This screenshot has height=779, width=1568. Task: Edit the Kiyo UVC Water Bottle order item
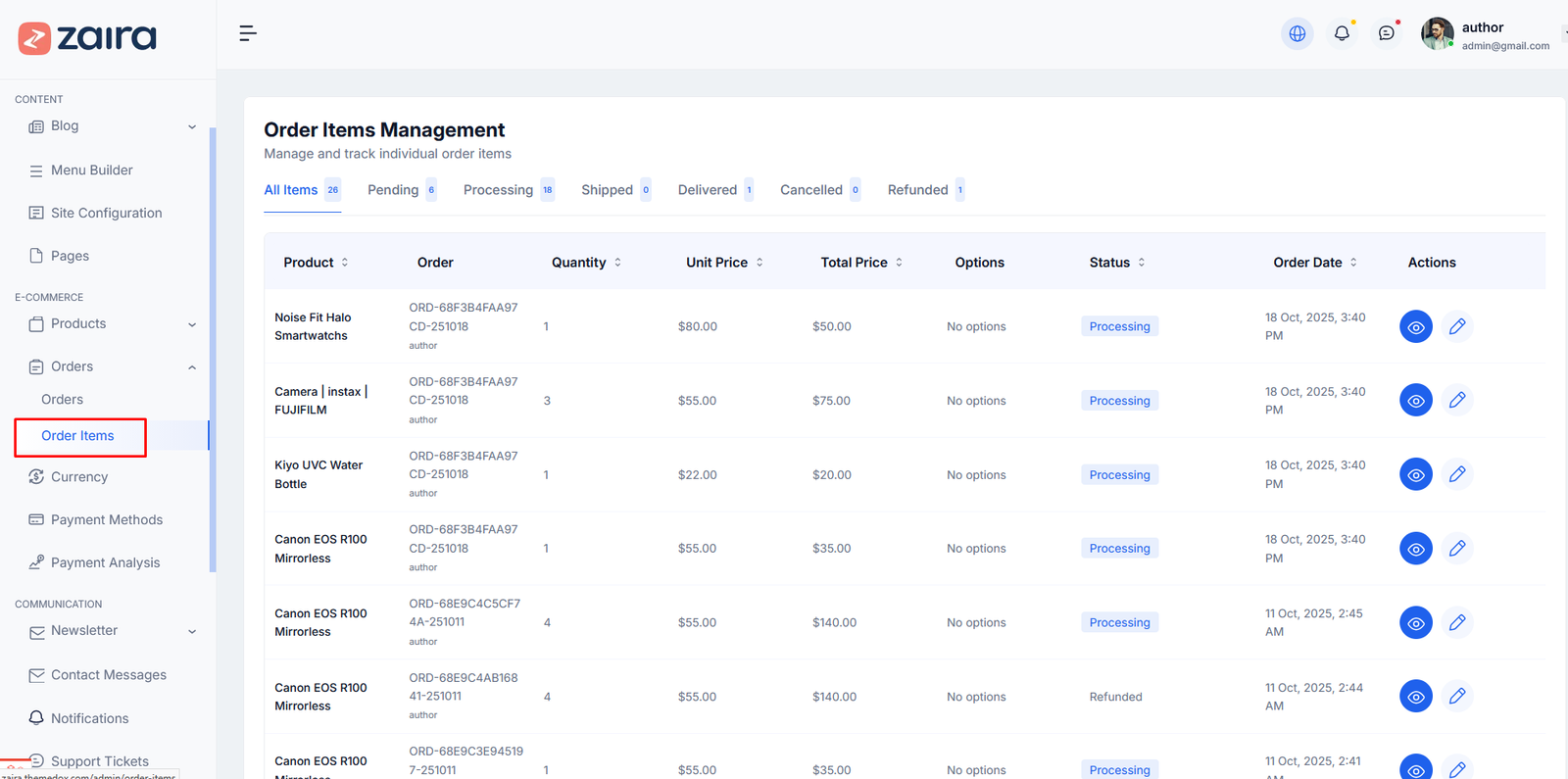(1456, 474)
